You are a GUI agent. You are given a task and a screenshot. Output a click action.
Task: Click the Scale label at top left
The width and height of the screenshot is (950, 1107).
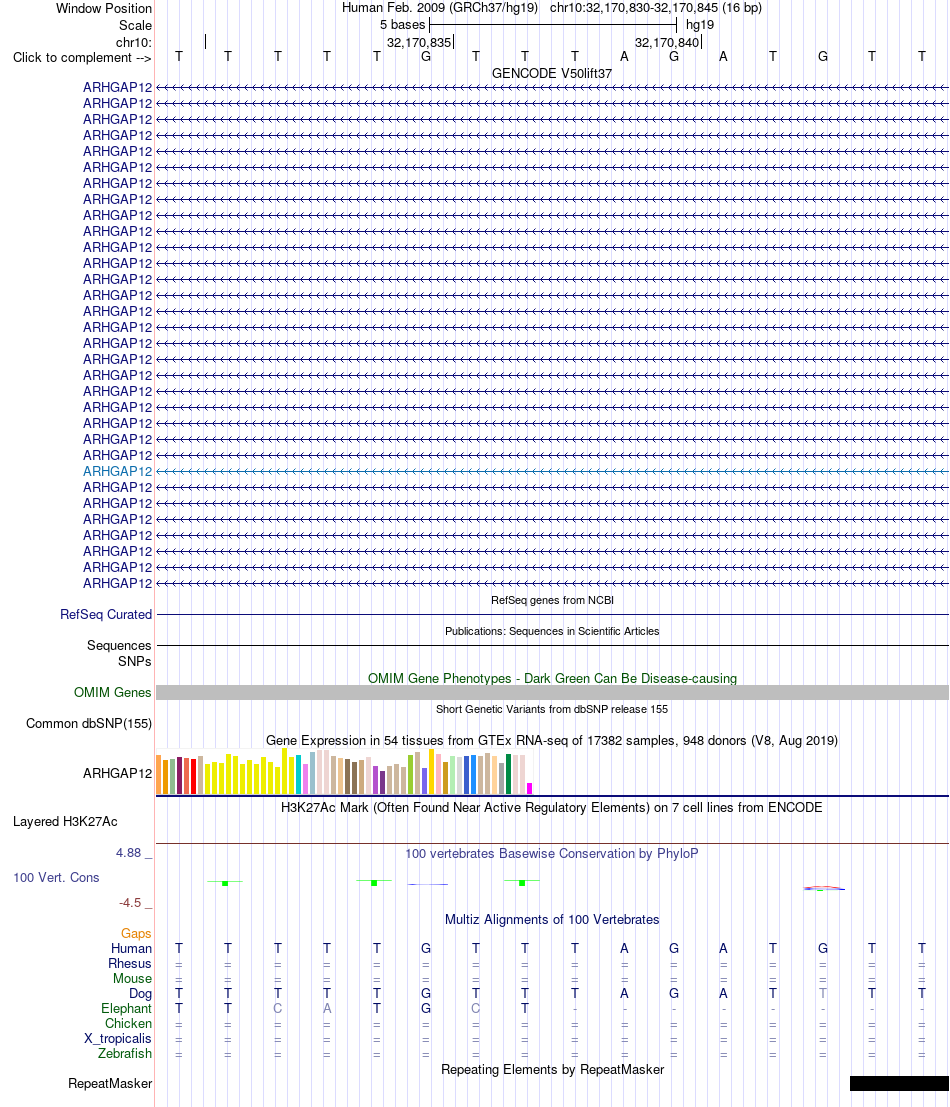[x=136, y=25]
